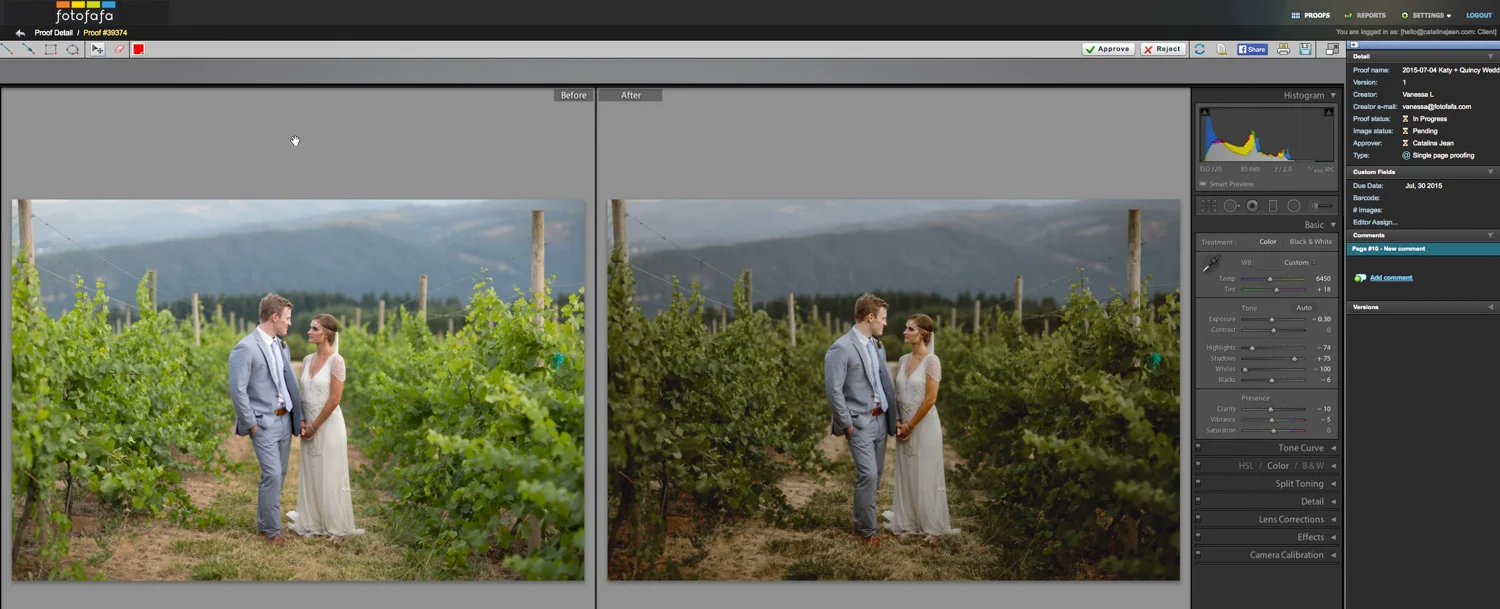Set treatment to Color
This screenshot has height=609, width=1500.
coord(1268,242)
